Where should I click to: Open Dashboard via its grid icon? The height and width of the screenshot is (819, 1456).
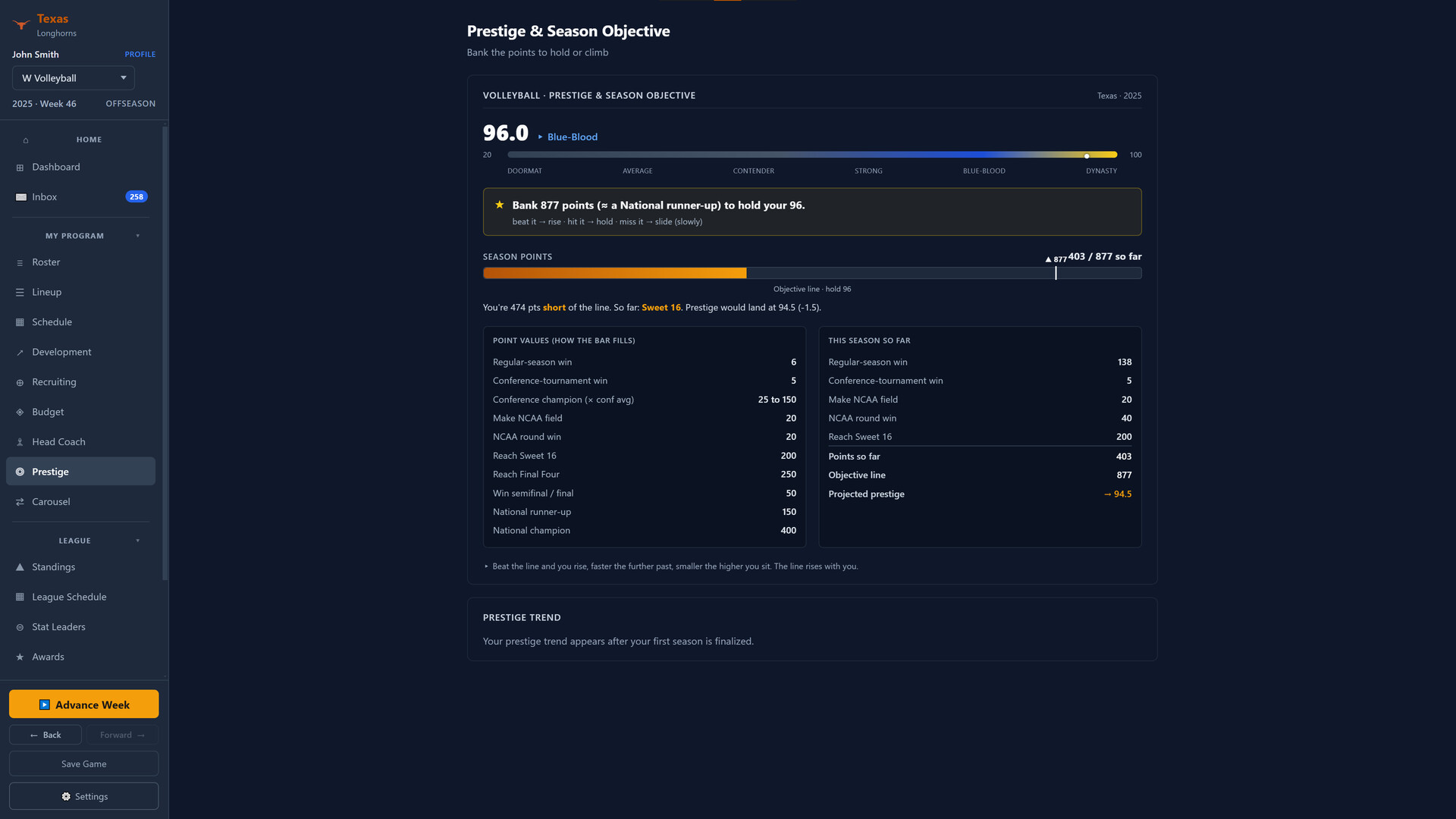click(x=20, y=168)
